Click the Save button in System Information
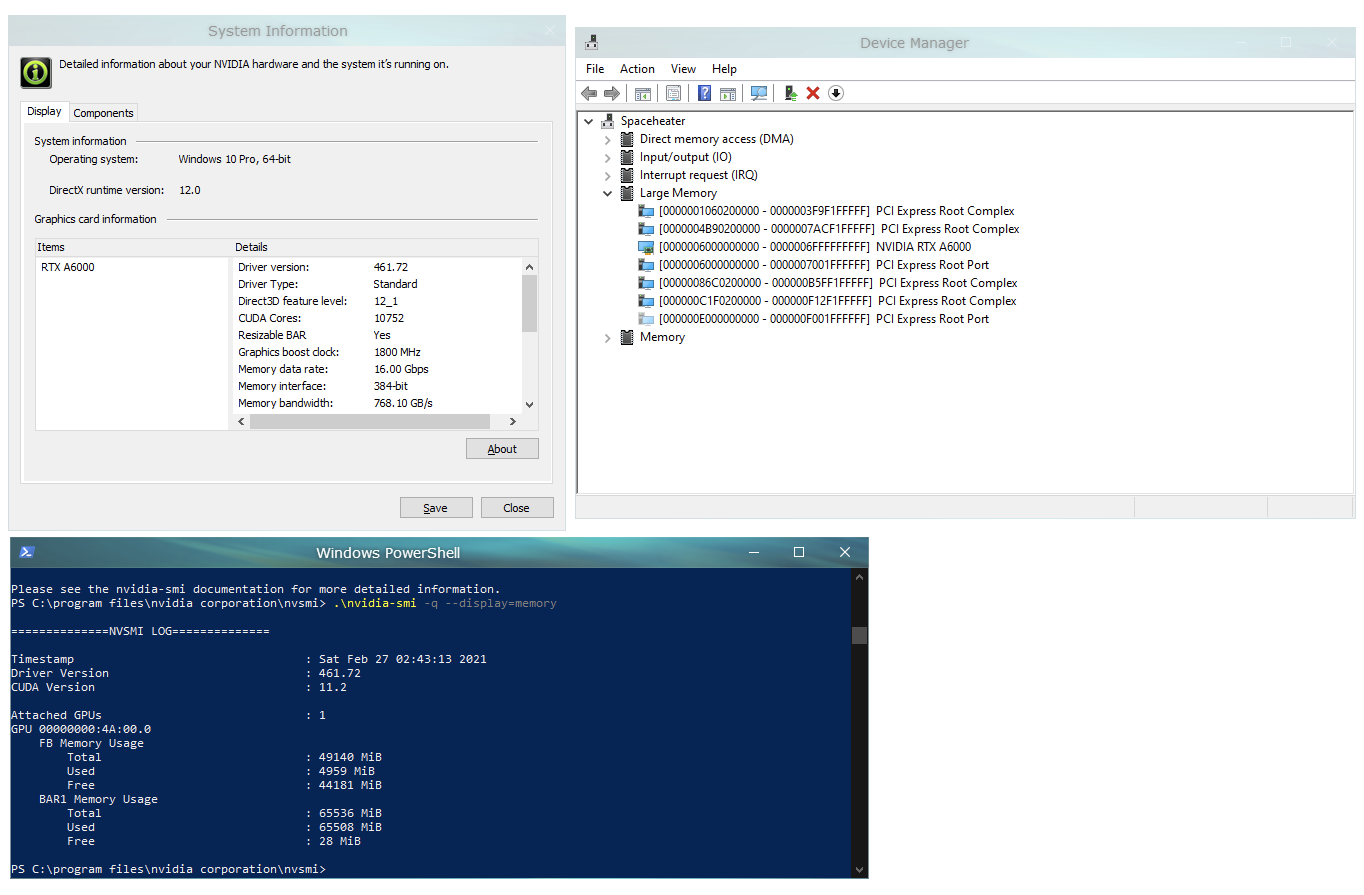 point(435,508)
